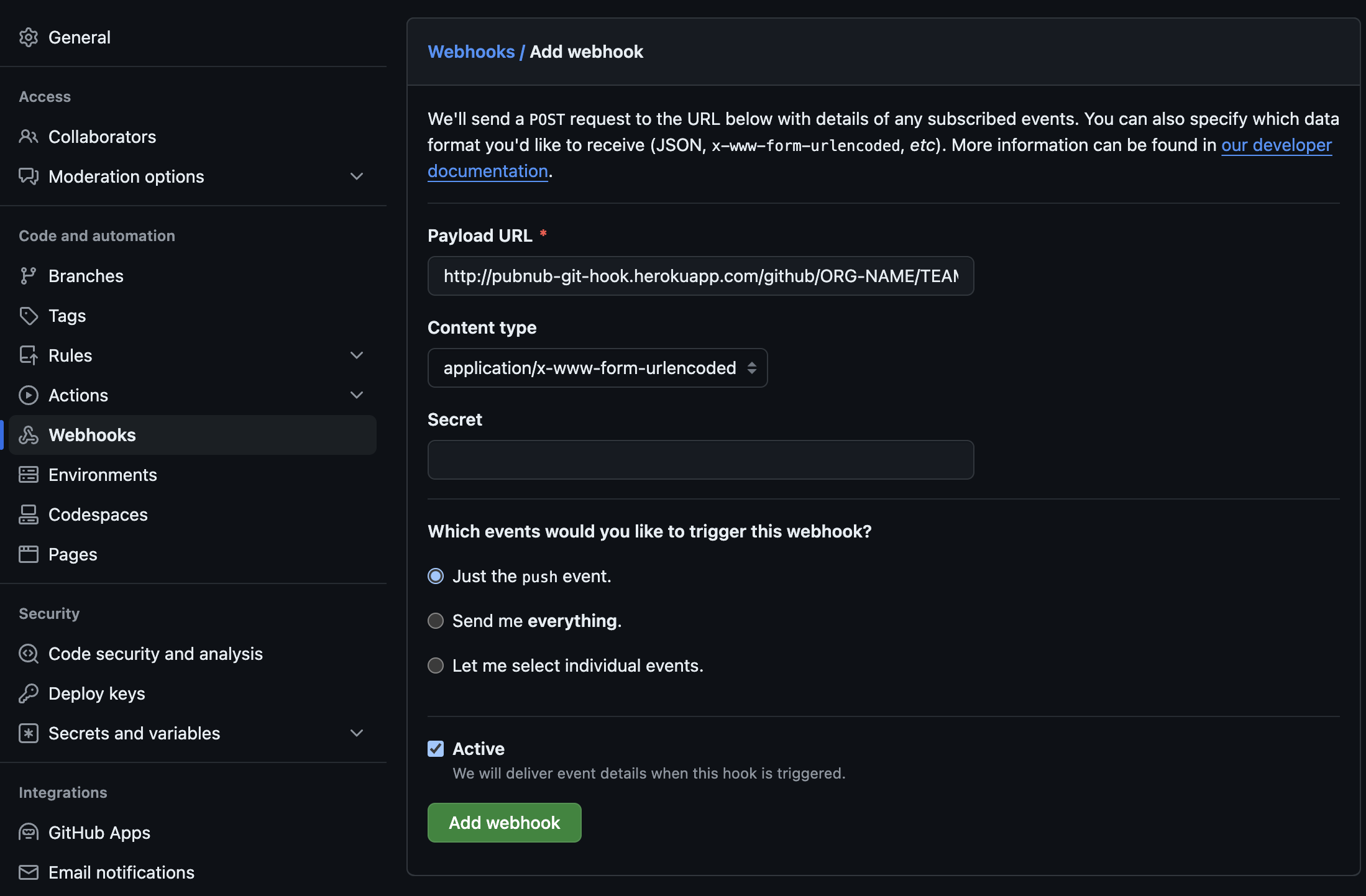
Task: Click the Collaborators people icon
Action: [29, 137]
